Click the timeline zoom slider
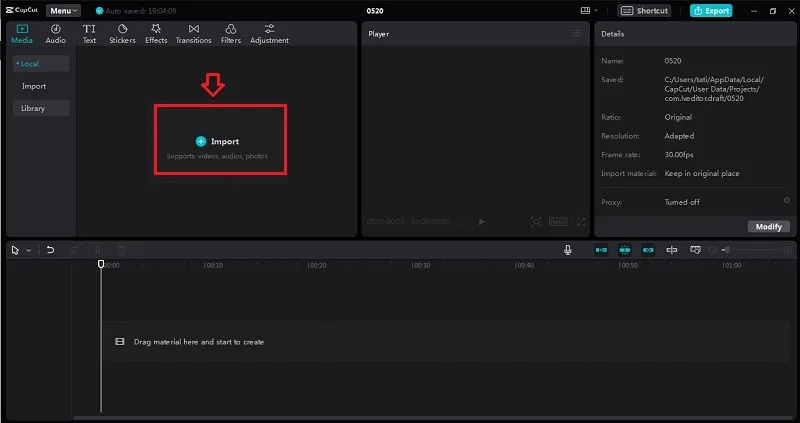 click(x=753, y=250)
